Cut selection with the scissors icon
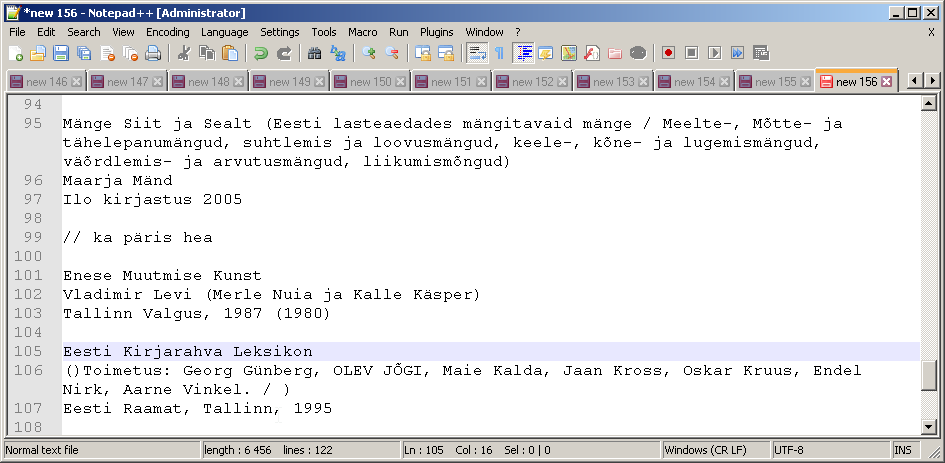Viewport: 945px width, 463px height. [x=184, y=53]
